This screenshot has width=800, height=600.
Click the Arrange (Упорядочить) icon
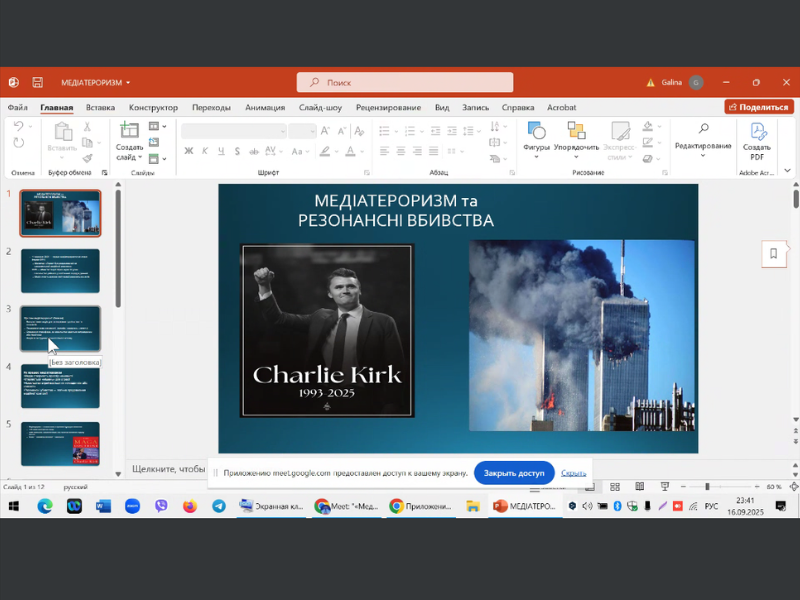click(x=576, y=132)
